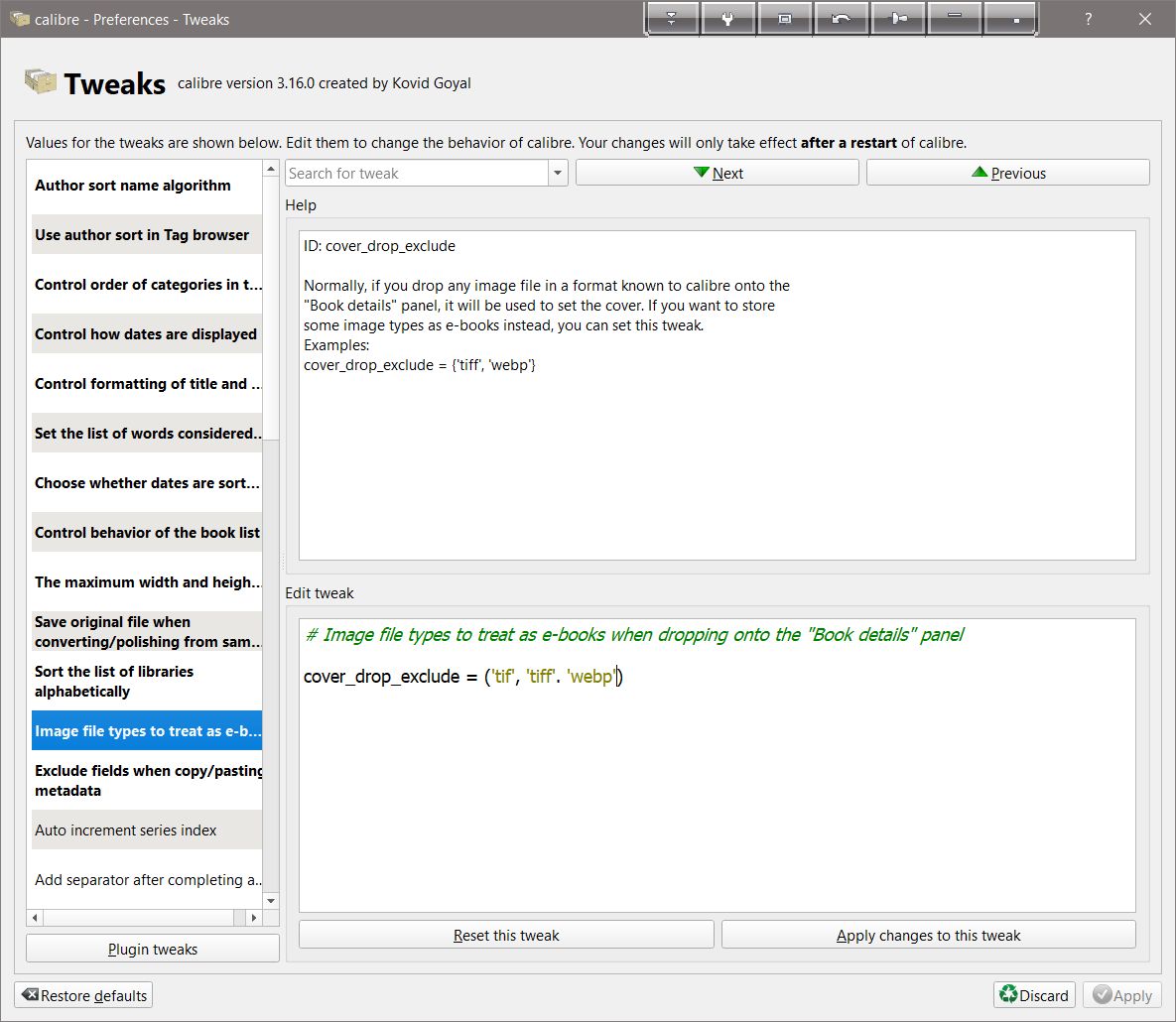This screenshot has height=1022, width=1176.
Task: Click the Help text showing ID cover_drop_exclude
Action: [x=379, y=246]
